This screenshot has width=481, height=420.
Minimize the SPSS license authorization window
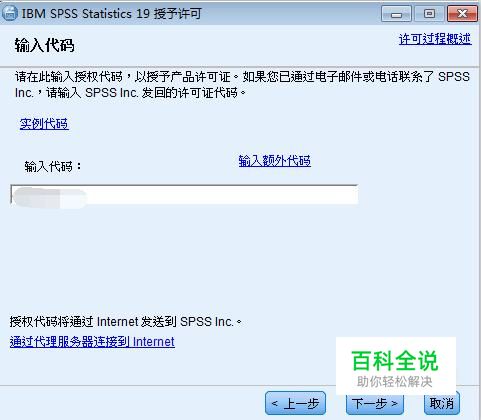point(396,14)
